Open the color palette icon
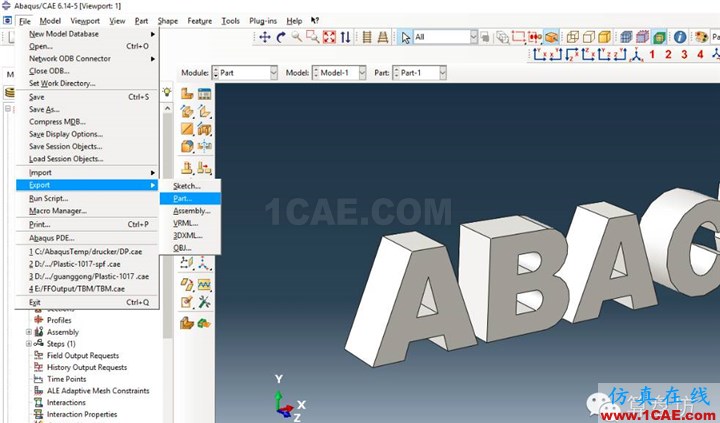Screen dimensions: 720x423 [701, 37]
